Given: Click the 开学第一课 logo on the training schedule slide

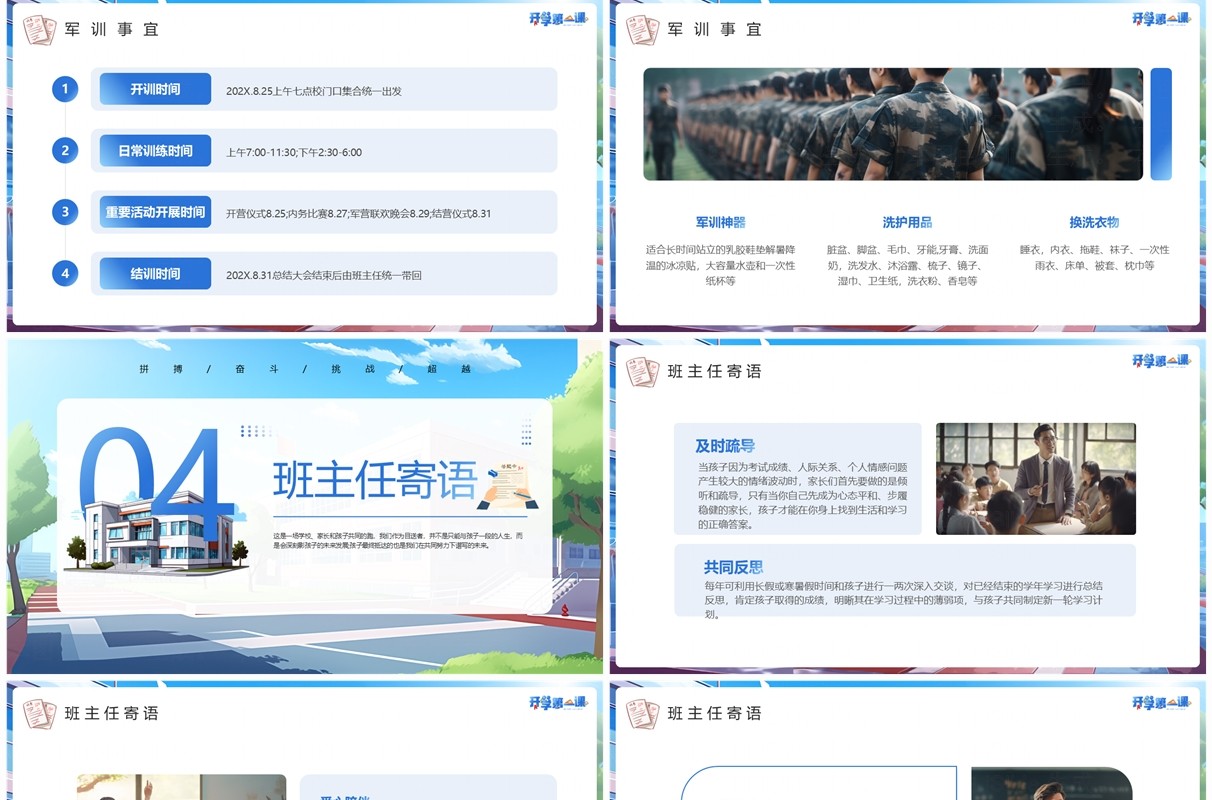Looking at the screenshot, I should [558, 18].
